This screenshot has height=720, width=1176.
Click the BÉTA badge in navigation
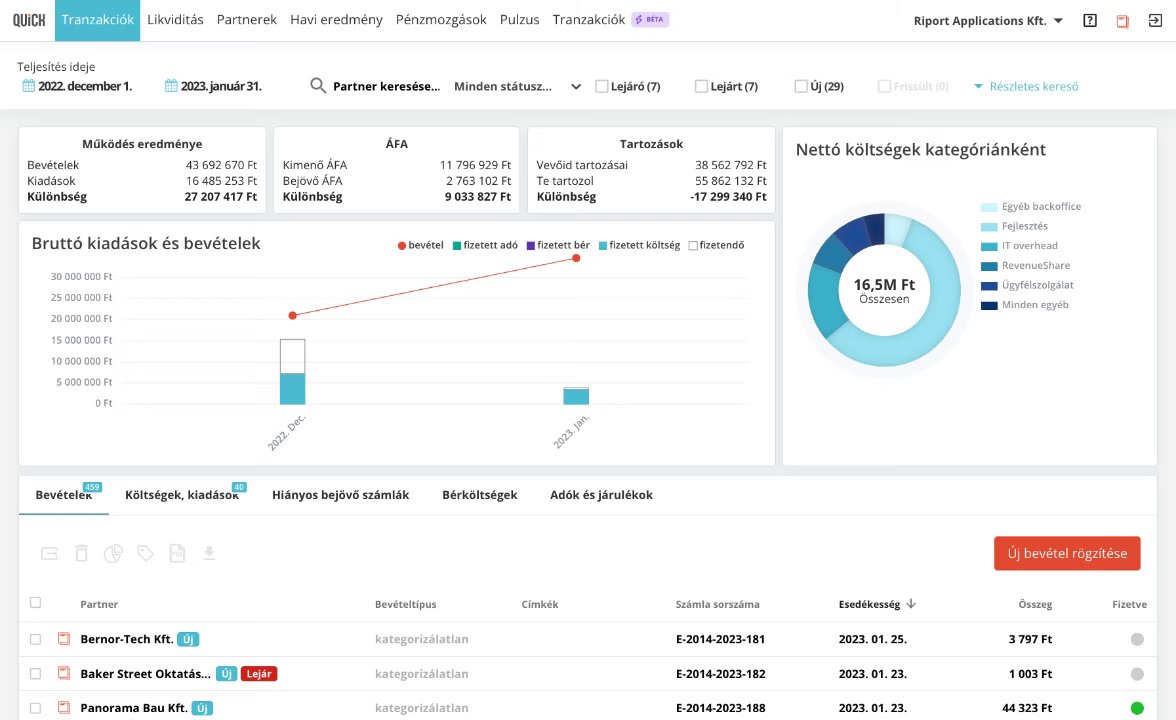click(650, 20)
